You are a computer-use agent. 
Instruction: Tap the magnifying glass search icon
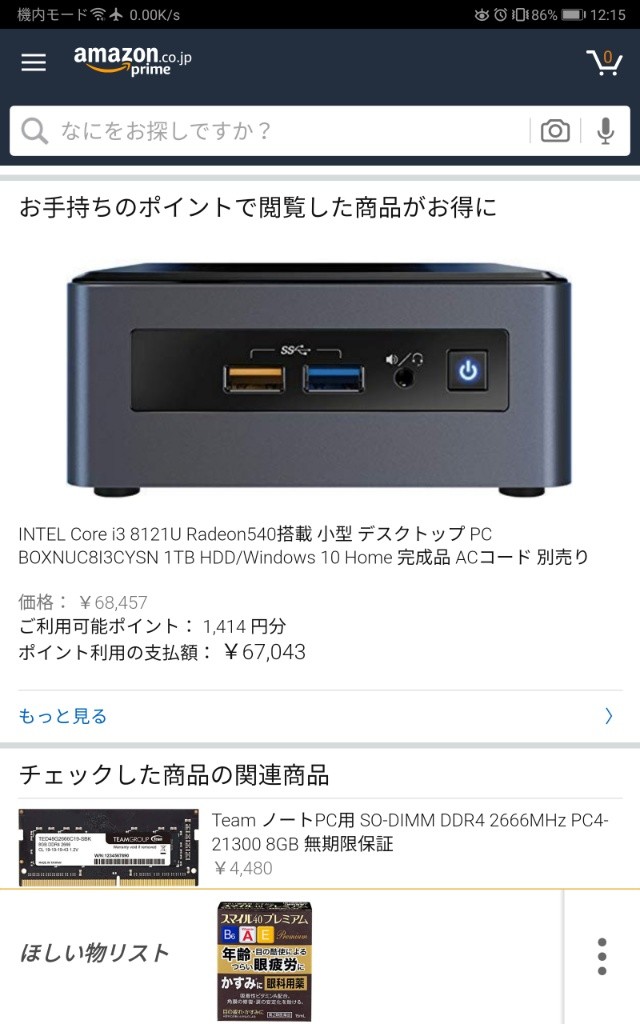pyautogui.click(x=34, y=131)
